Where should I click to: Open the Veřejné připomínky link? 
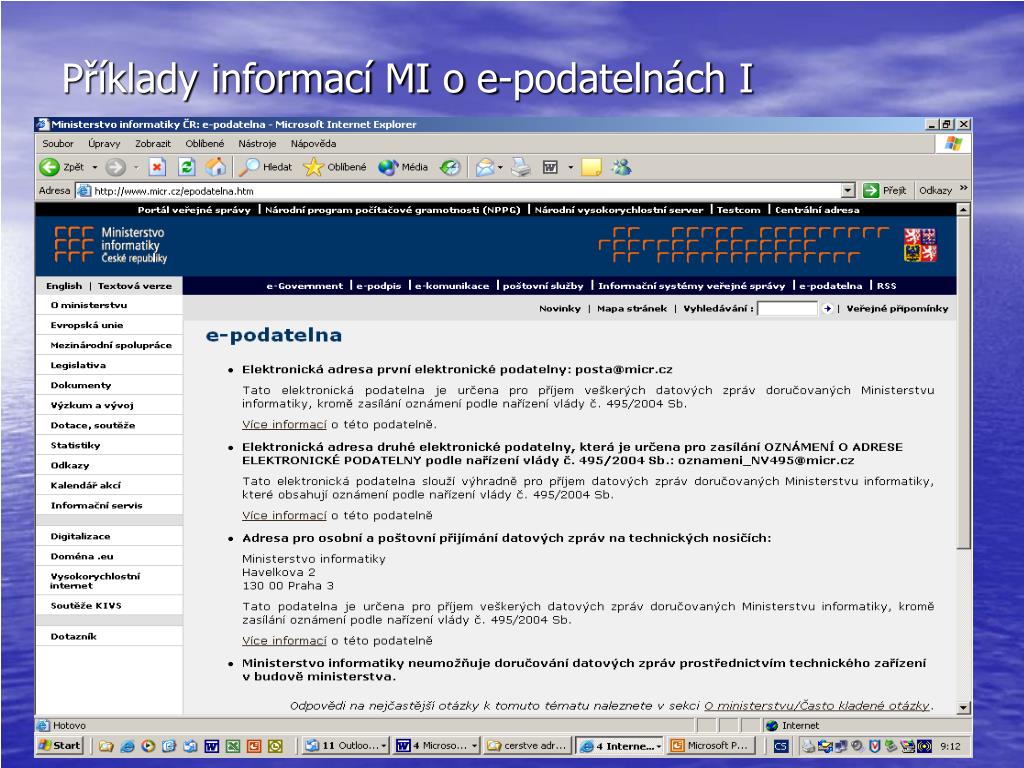click(897, 308)
